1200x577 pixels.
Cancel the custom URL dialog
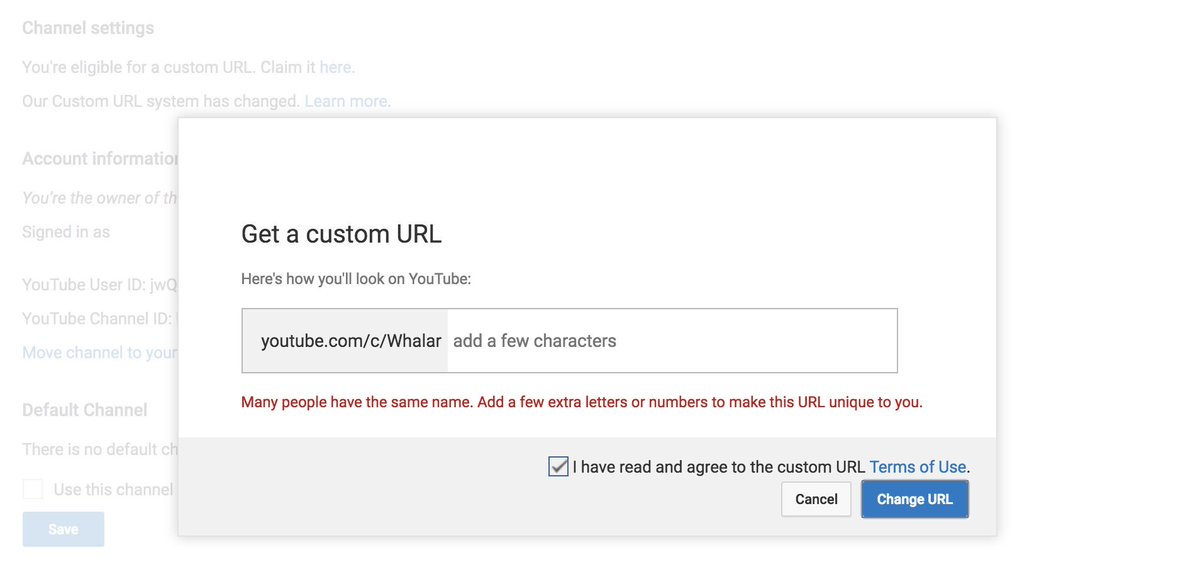click(816, 499)
